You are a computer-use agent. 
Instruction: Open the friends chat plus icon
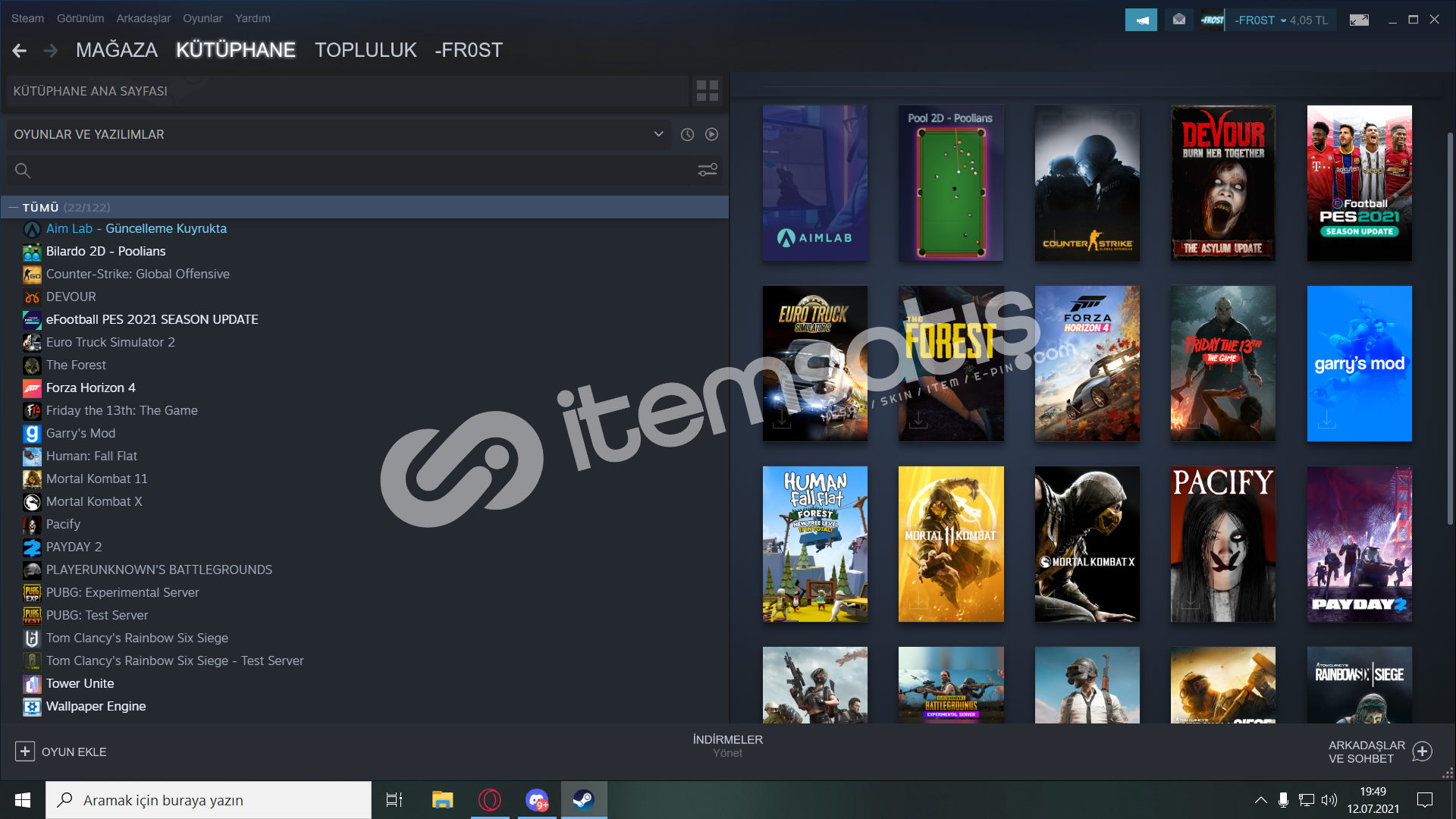pyautogui.click(x=1423, y=751)
